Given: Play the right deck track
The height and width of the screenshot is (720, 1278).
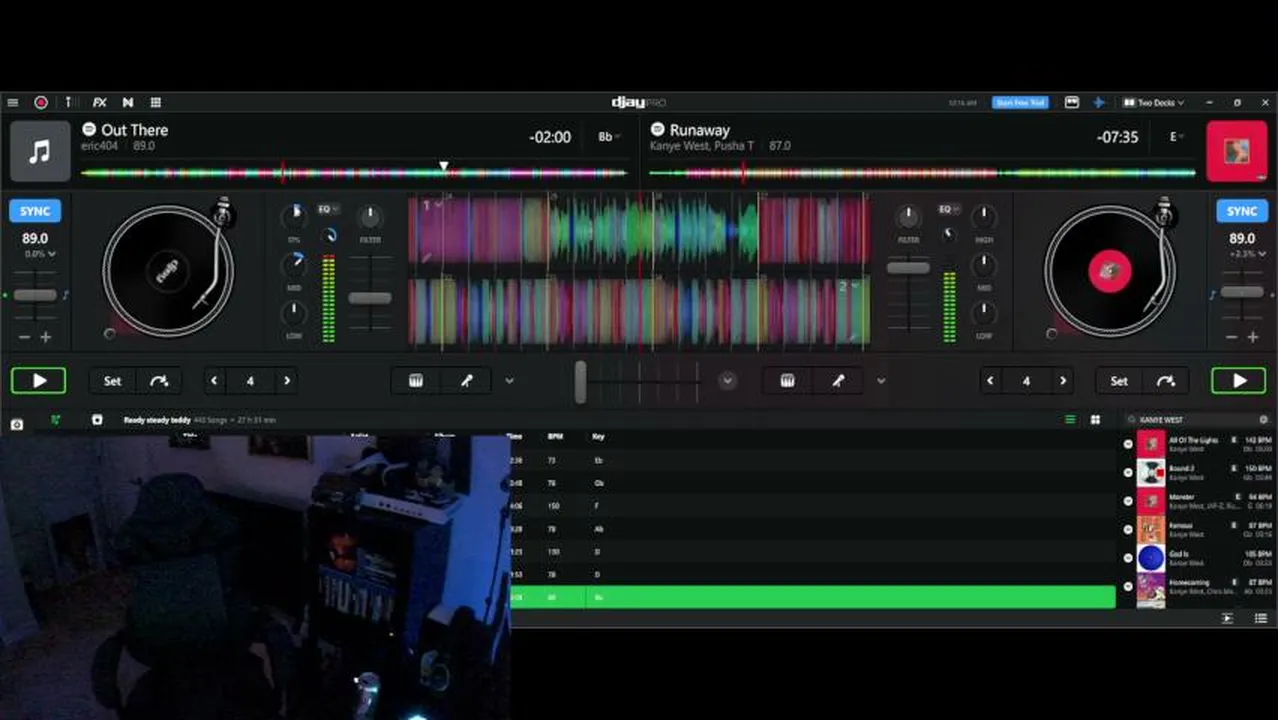Looking at the screenshot, I should tap(1239, 381).
